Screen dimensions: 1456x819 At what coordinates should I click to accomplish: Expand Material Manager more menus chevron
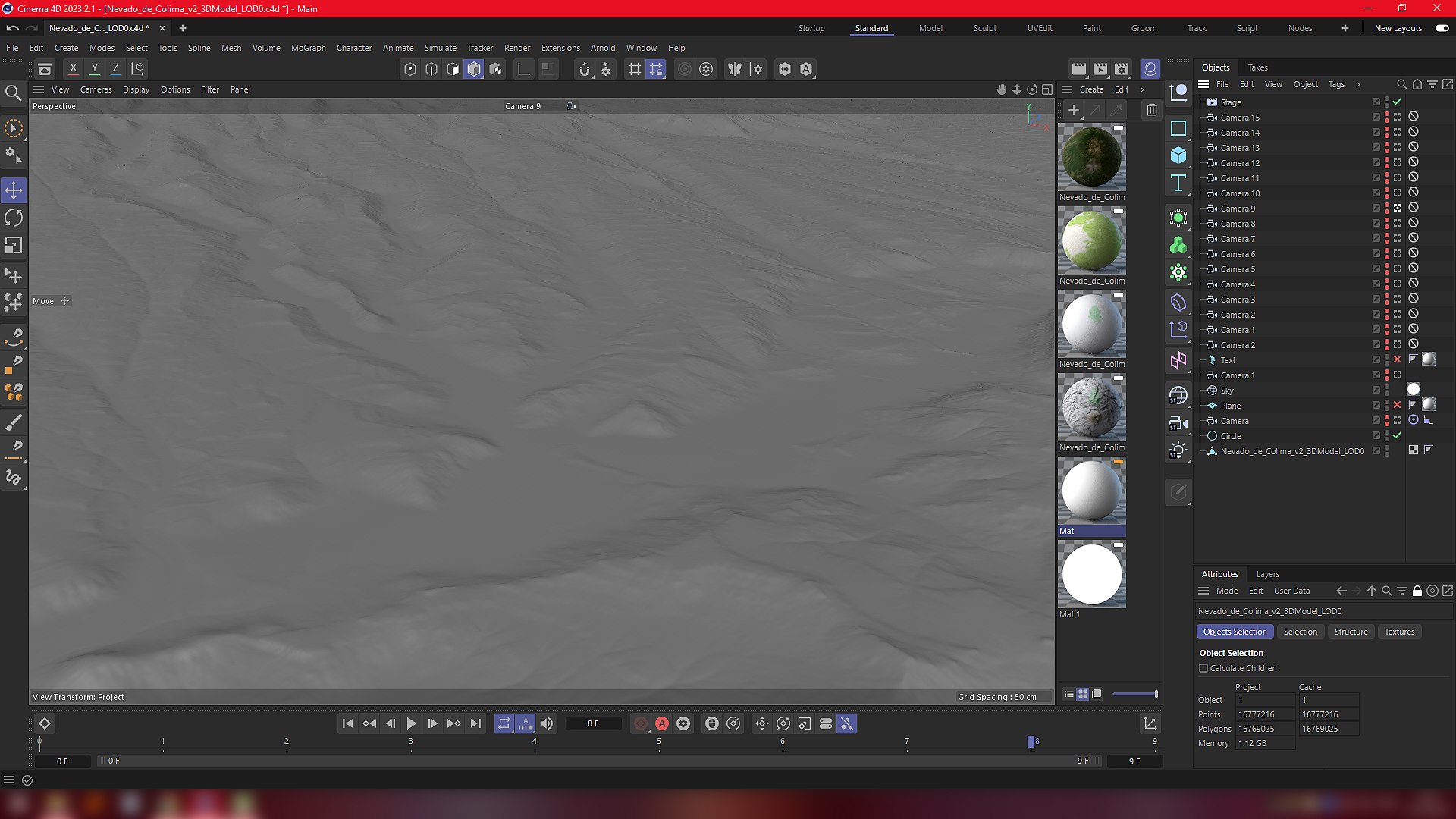coord(1142,89)
